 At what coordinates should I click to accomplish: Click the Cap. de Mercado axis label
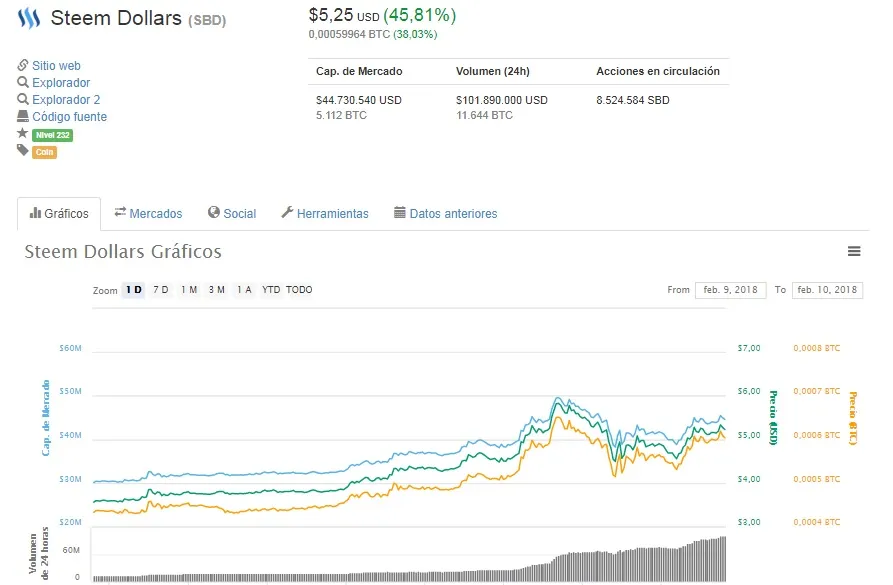(x=46, y=418)
